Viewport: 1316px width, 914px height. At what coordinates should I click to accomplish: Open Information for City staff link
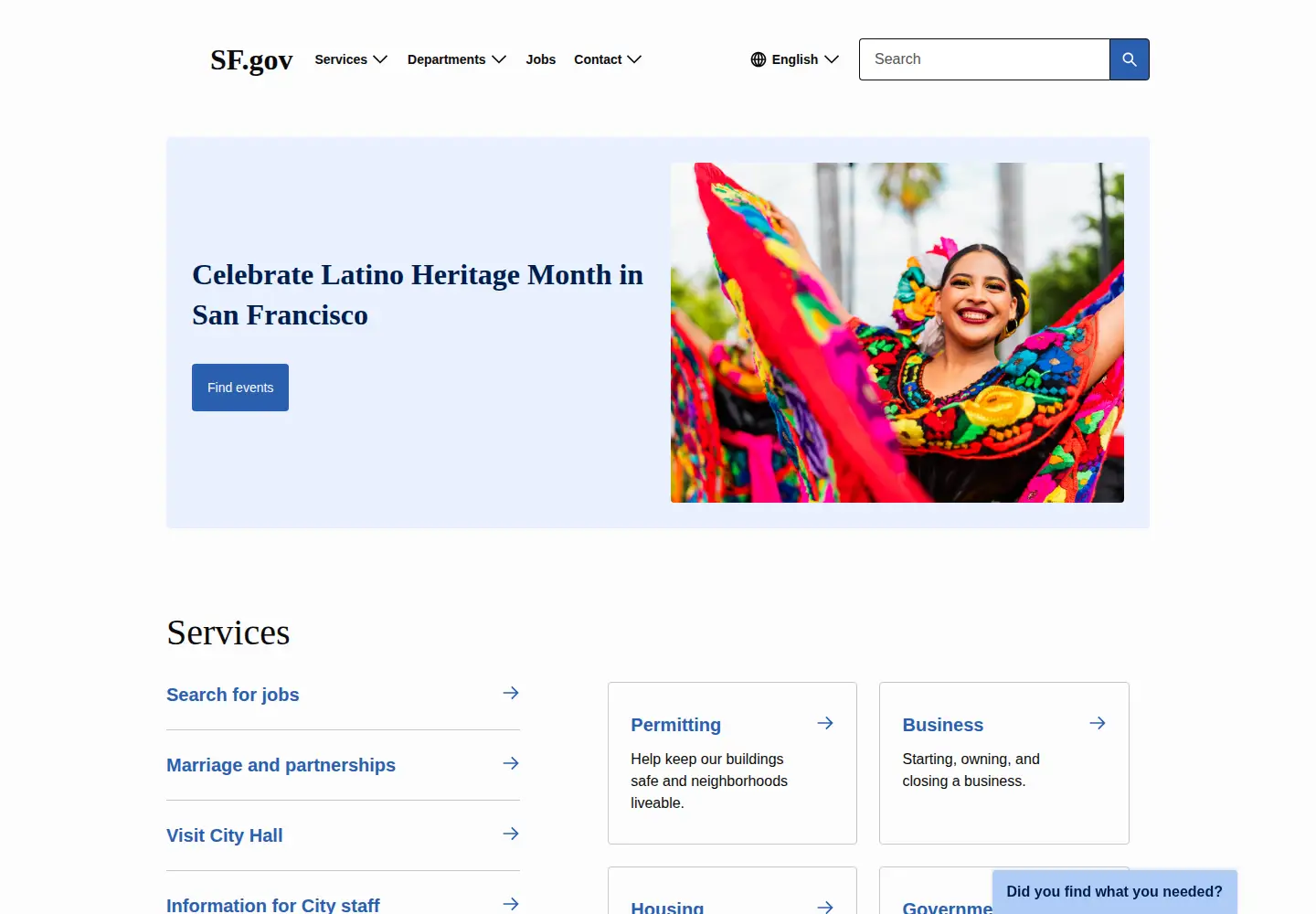(273, 905)
